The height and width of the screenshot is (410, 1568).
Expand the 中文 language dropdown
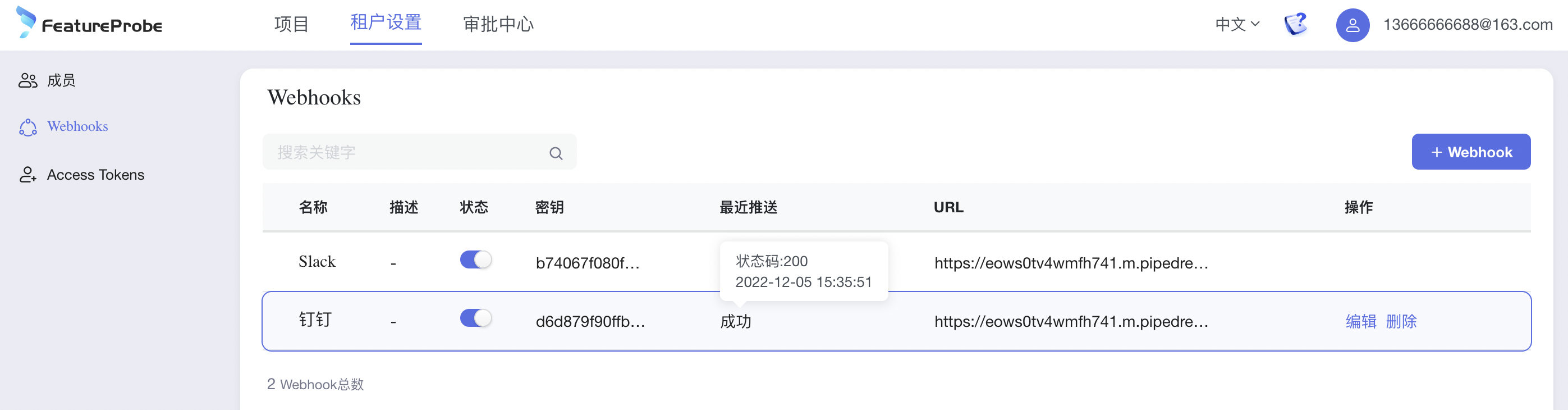1237,24
